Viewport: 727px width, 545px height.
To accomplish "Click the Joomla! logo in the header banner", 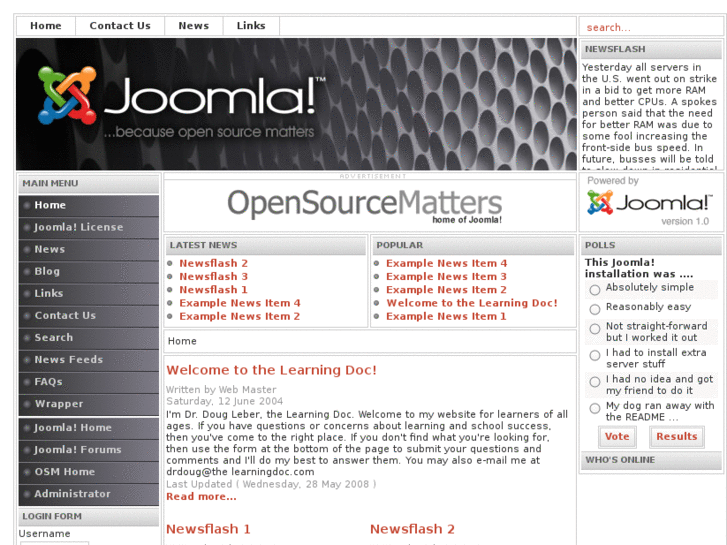I will point(181,102).
